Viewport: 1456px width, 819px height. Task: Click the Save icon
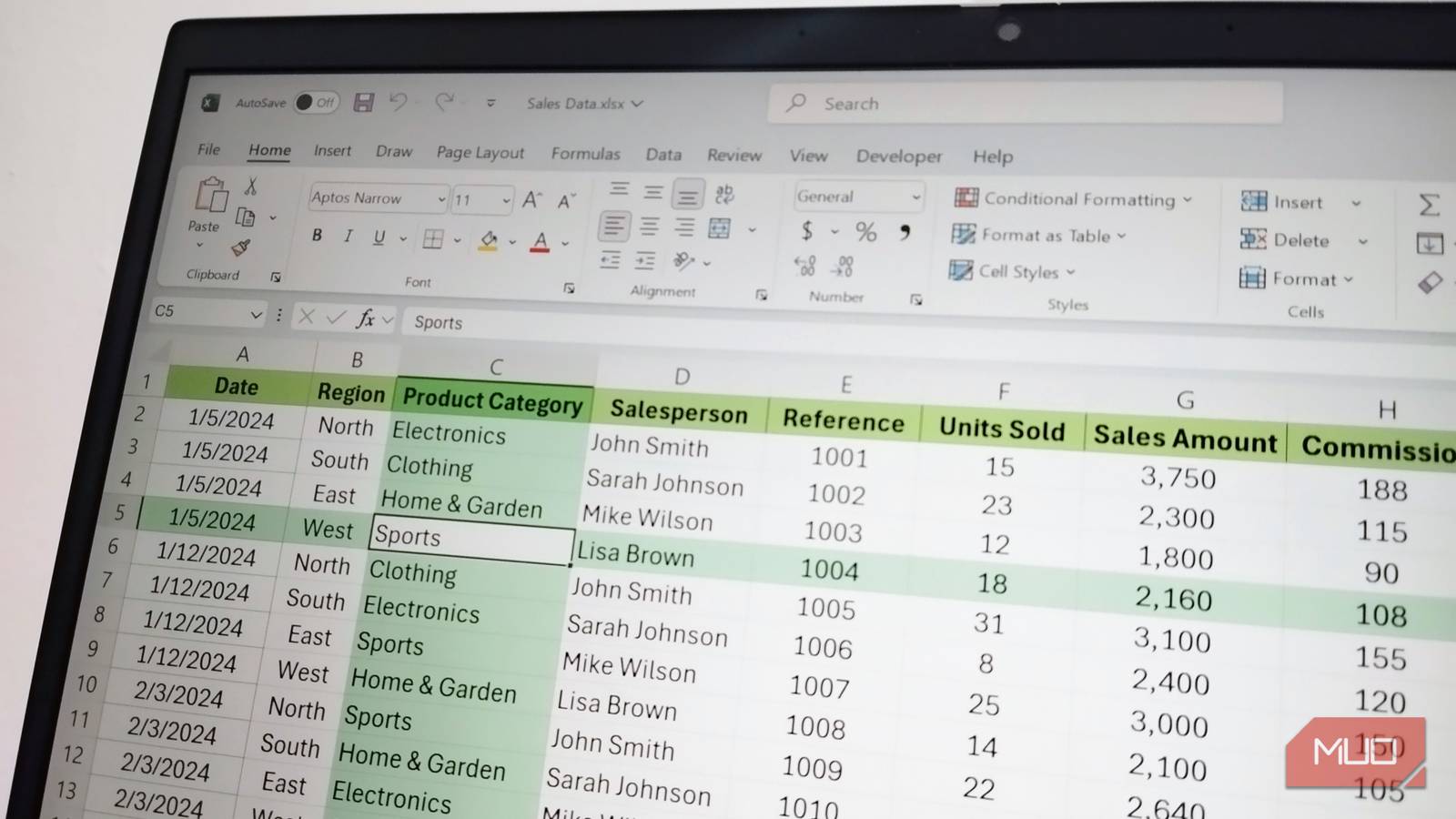pyautogui.click(x=363, y=103)
